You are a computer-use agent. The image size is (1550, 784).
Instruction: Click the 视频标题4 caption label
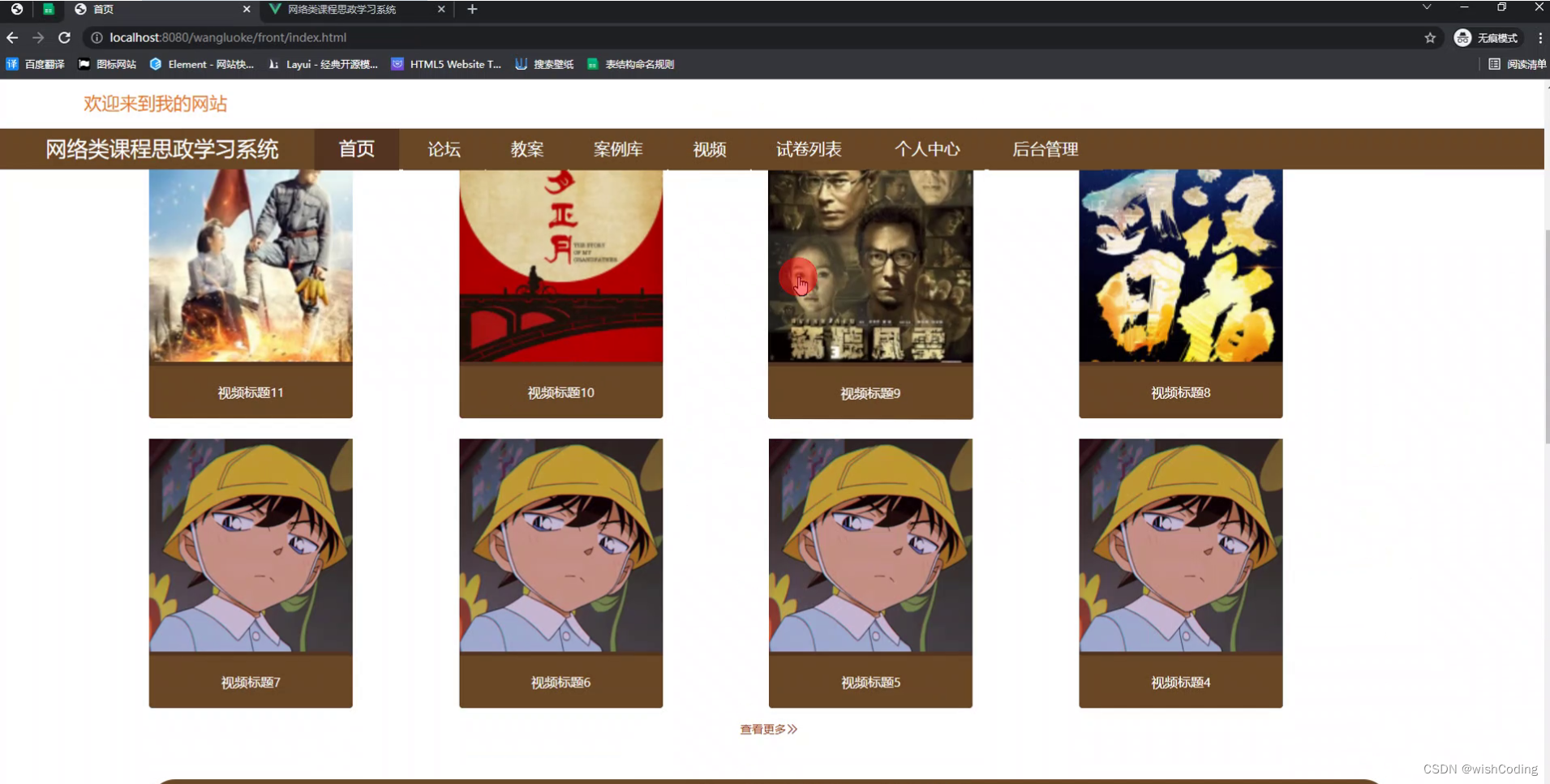pos(1180,683)
